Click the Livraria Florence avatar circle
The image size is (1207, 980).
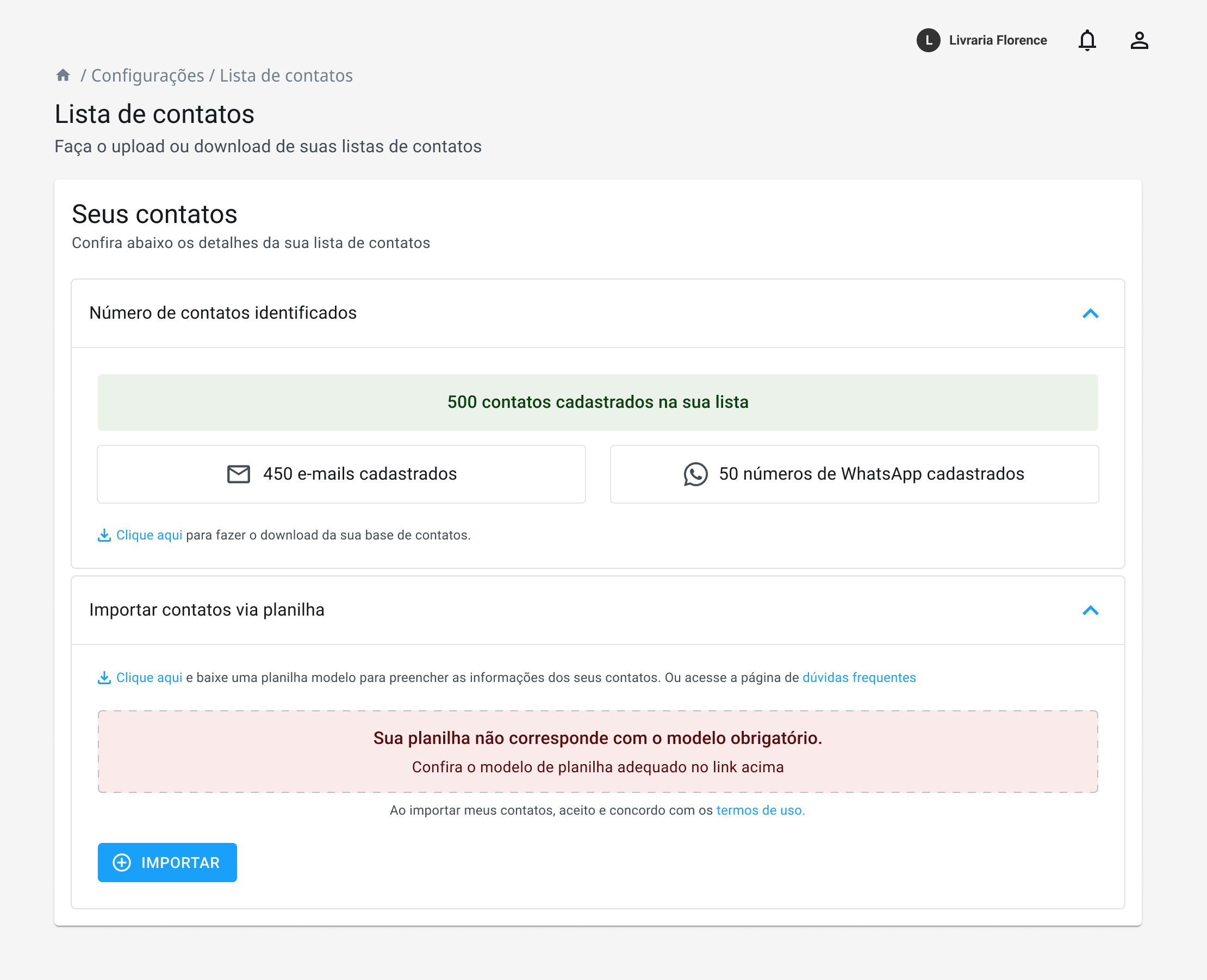(x=928, y=41)
